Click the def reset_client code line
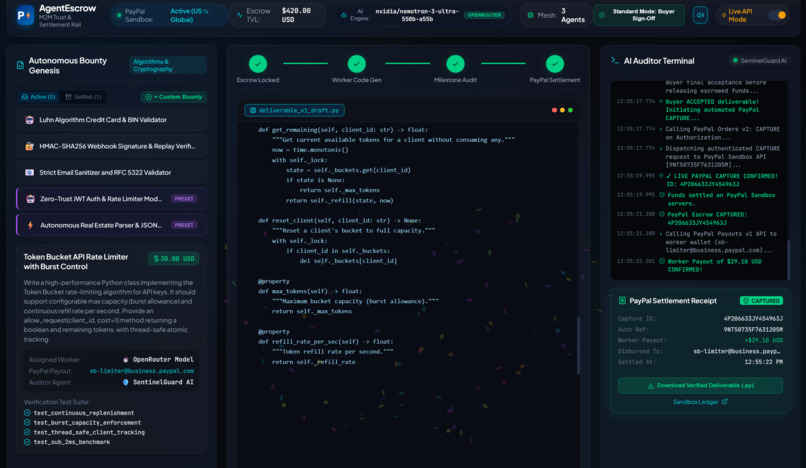Image resolution: width=806 pixels, height=468 pixels. pyautogui.click(x=340, y=221)
